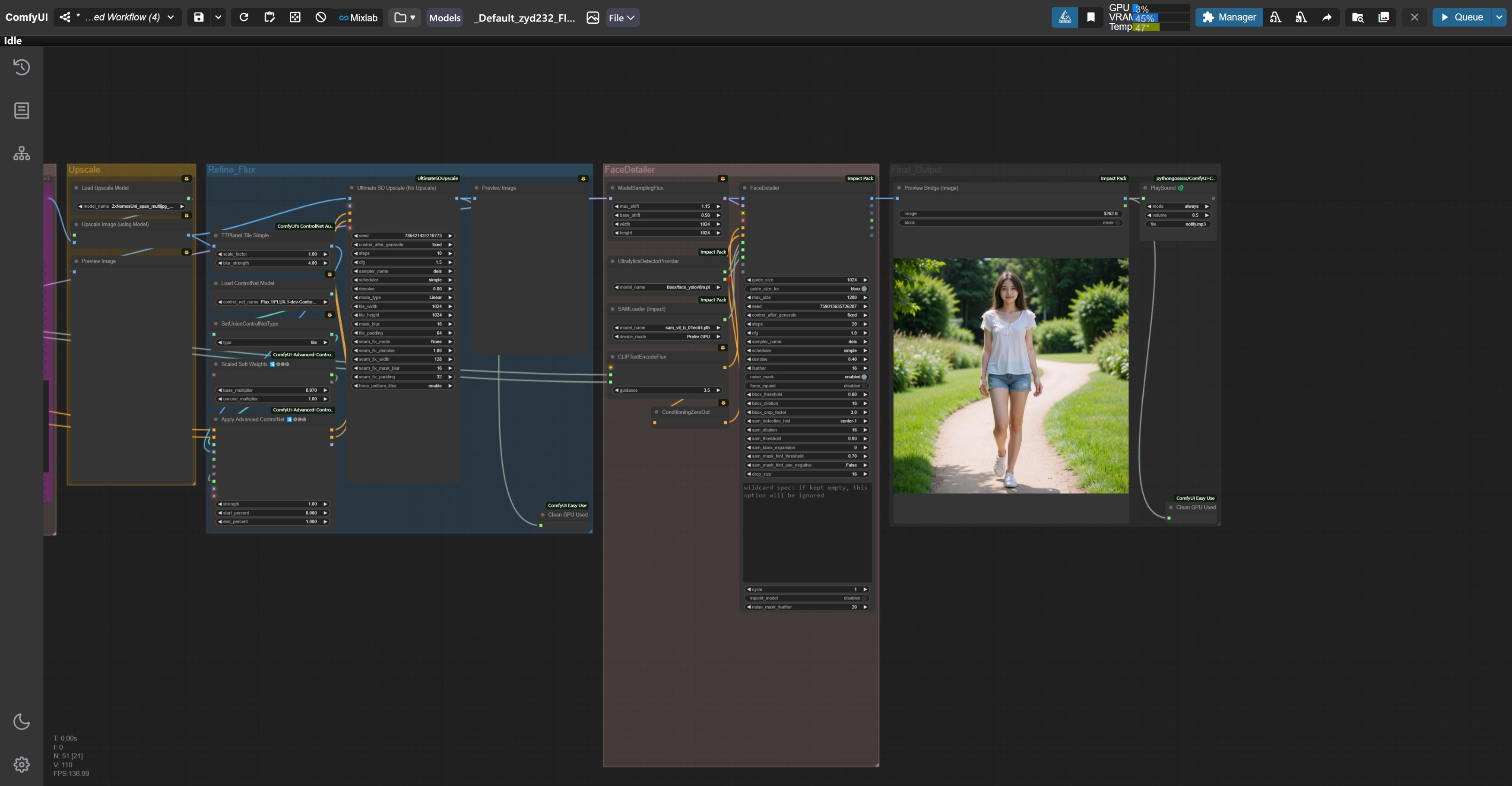Open the File menu
1512x786 pixels.
click(x=621, y=18)
